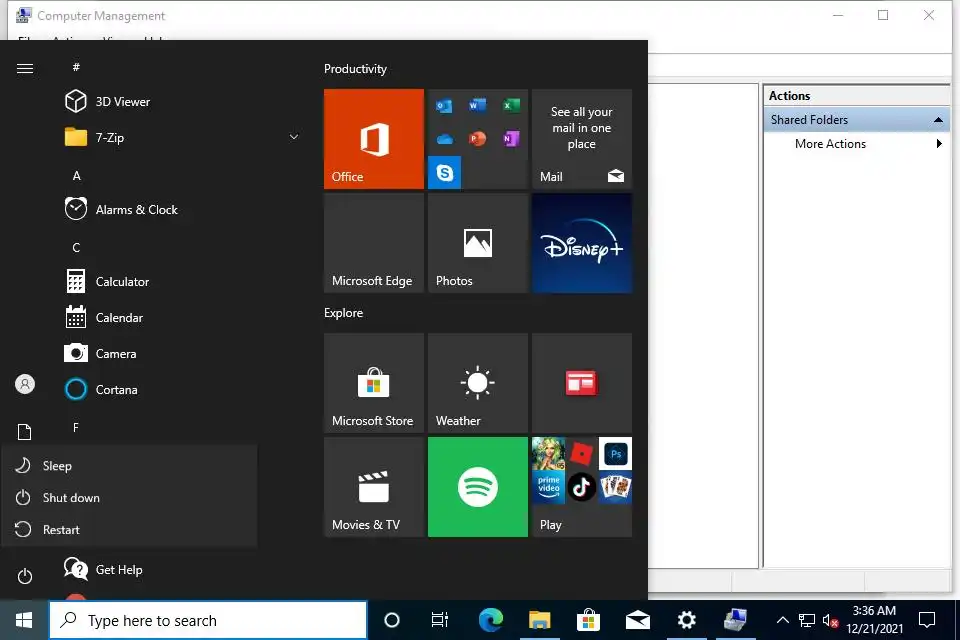This screenshot has height=640, width=960.
Task: Choose Shut down from power menu
Action: click(x=130, y=498)
